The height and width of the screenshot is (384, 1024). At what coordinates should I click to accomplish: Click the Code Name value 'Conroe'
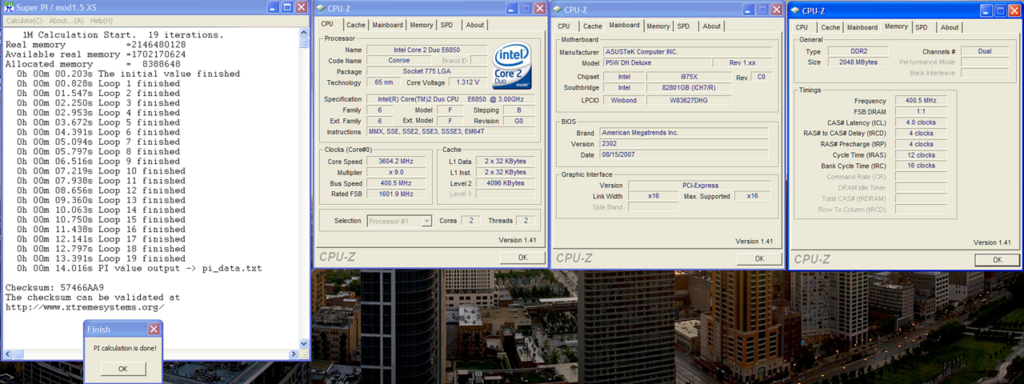(x=398, y=61)
